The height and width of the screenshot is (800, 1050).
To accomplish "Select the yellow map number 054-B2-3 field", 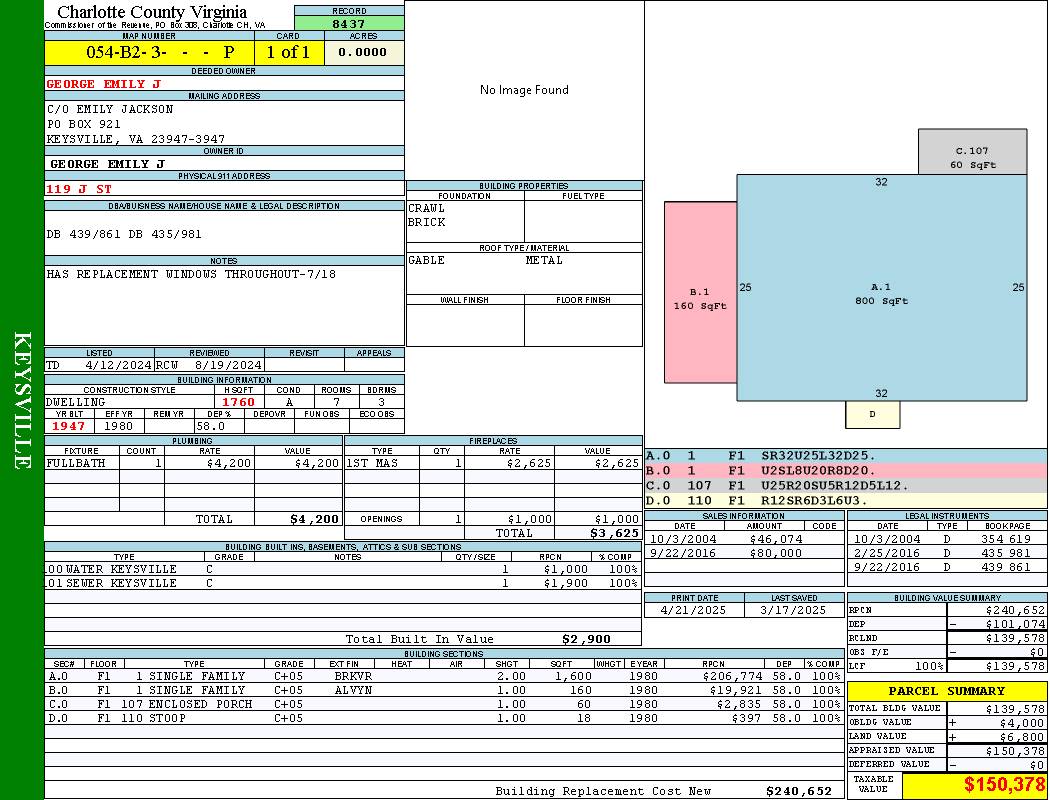I will point(149,52).
